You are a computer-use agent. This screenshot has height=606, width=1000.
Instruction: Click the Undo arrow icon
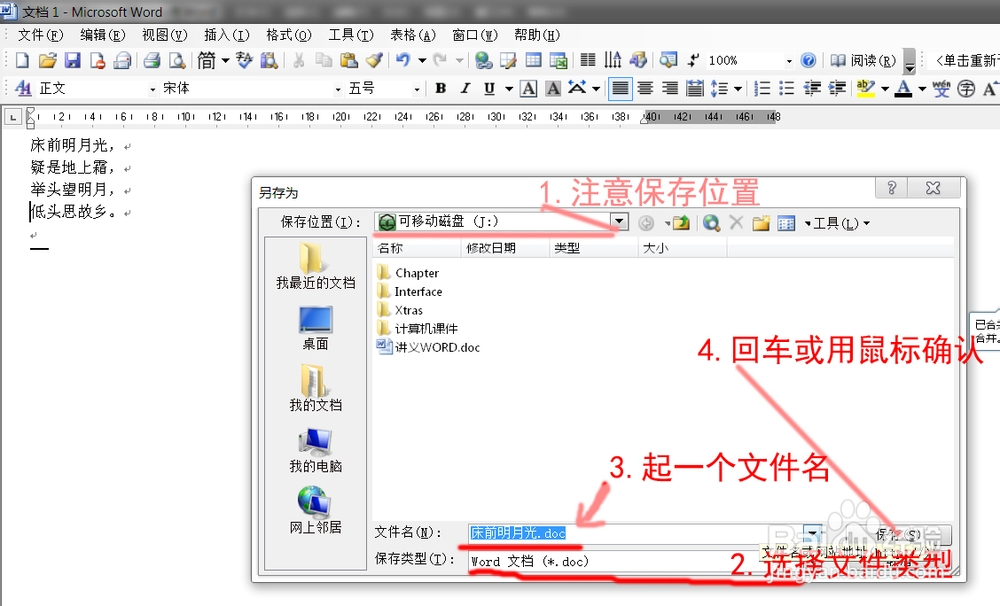coord(403,60)
